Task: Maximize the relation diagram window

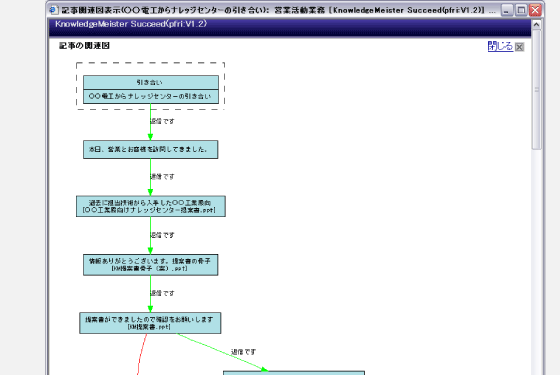Action: coord(521,10)
